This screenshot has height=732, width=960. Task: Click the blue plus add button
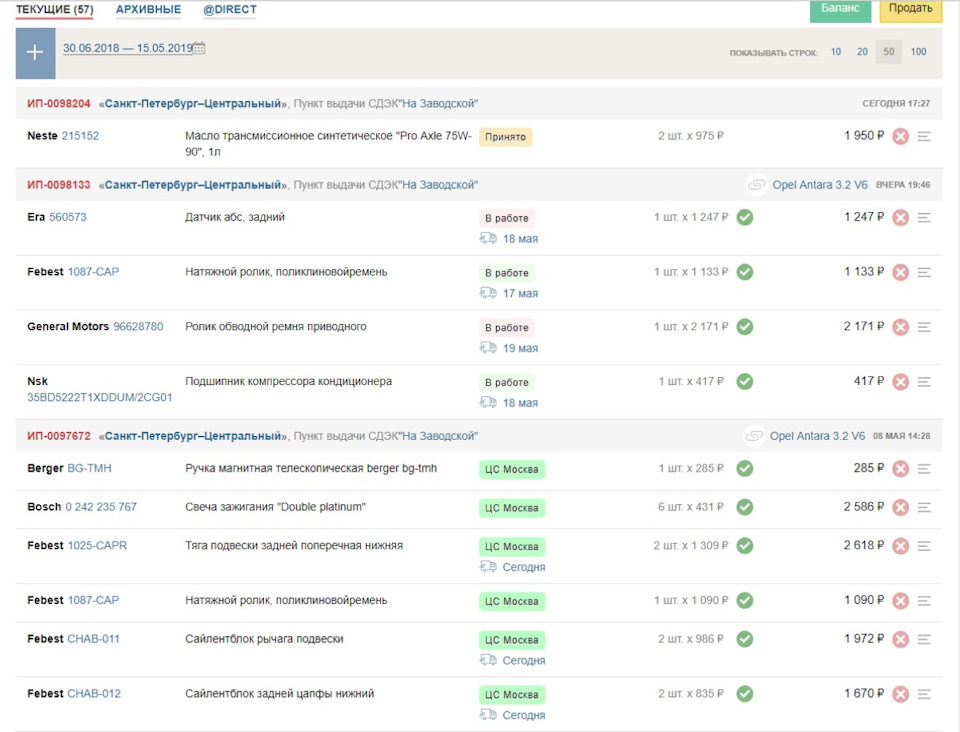[35, 53]
